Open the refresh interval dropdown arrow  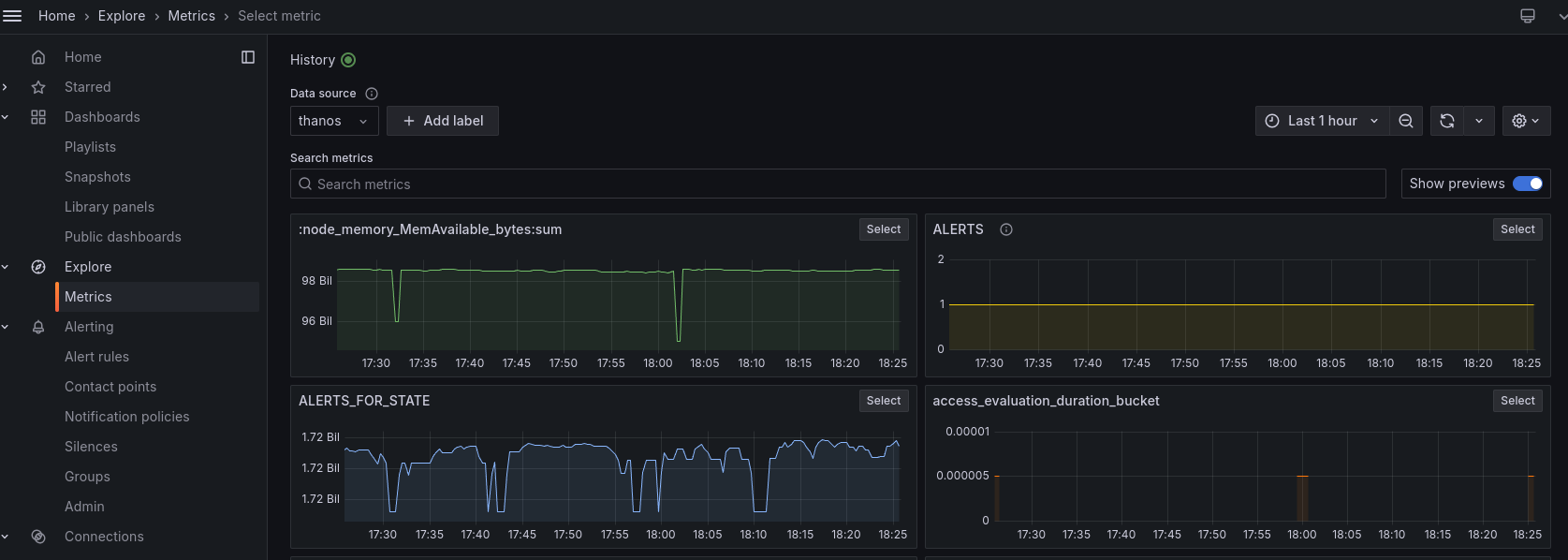coord(1479,121)
